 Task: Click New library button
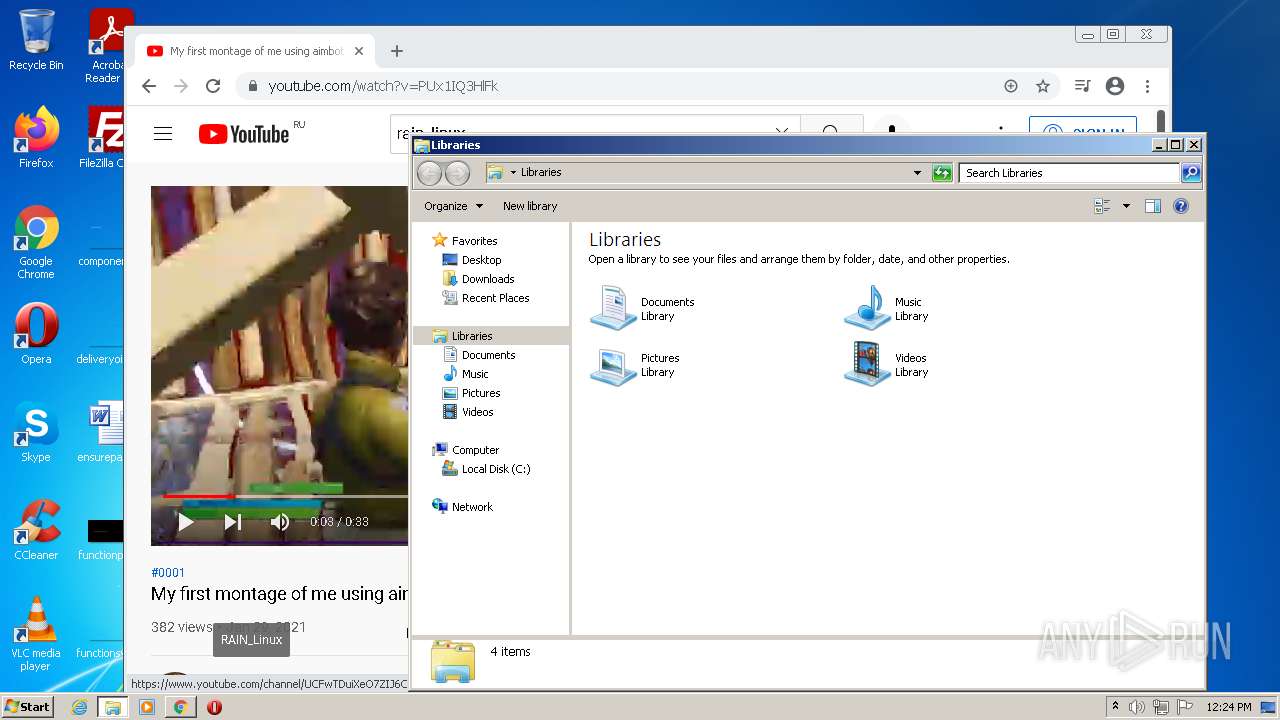(530, 206)
